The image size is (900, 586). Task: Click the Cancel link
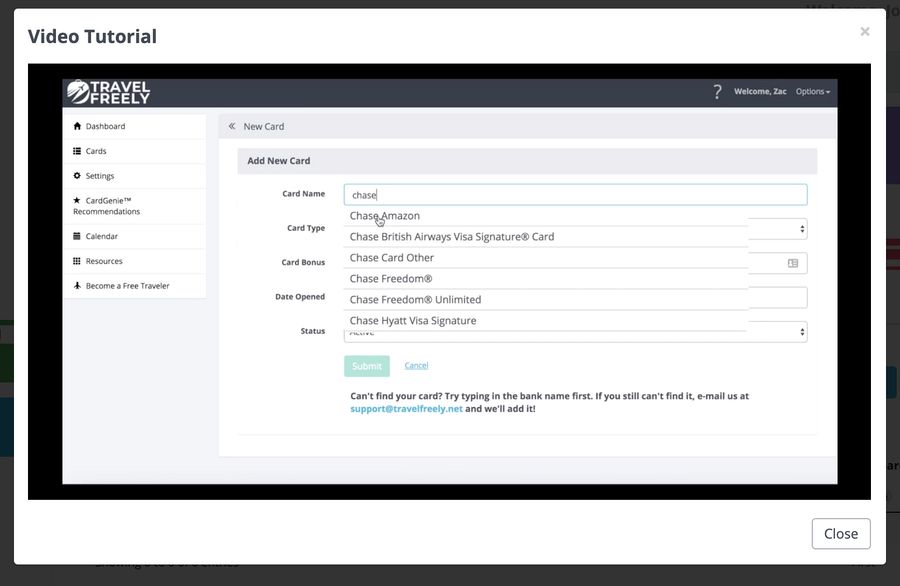coord(416,366)
